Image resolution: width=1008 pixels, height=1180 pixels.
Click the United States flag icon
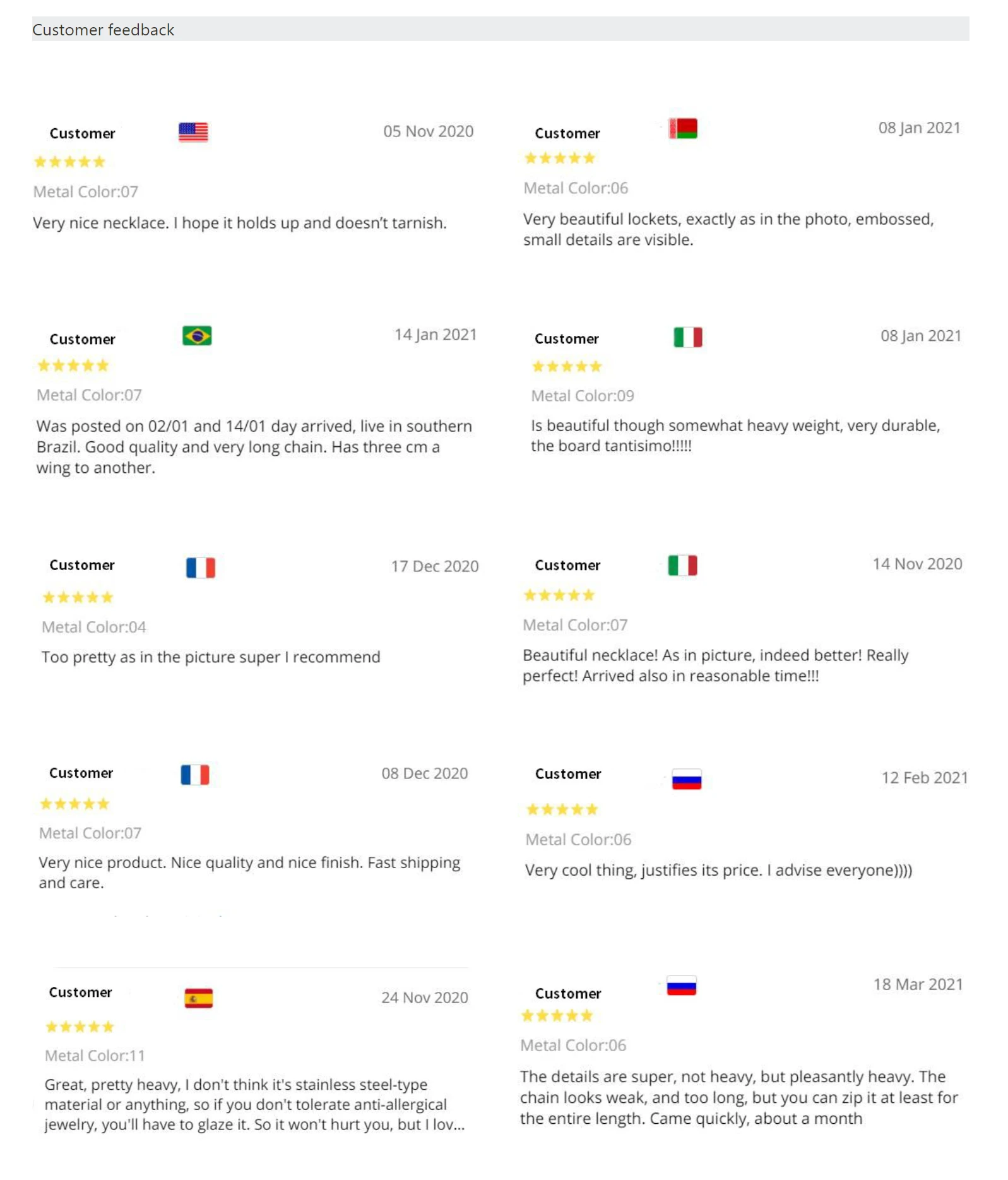coord(193,132)
